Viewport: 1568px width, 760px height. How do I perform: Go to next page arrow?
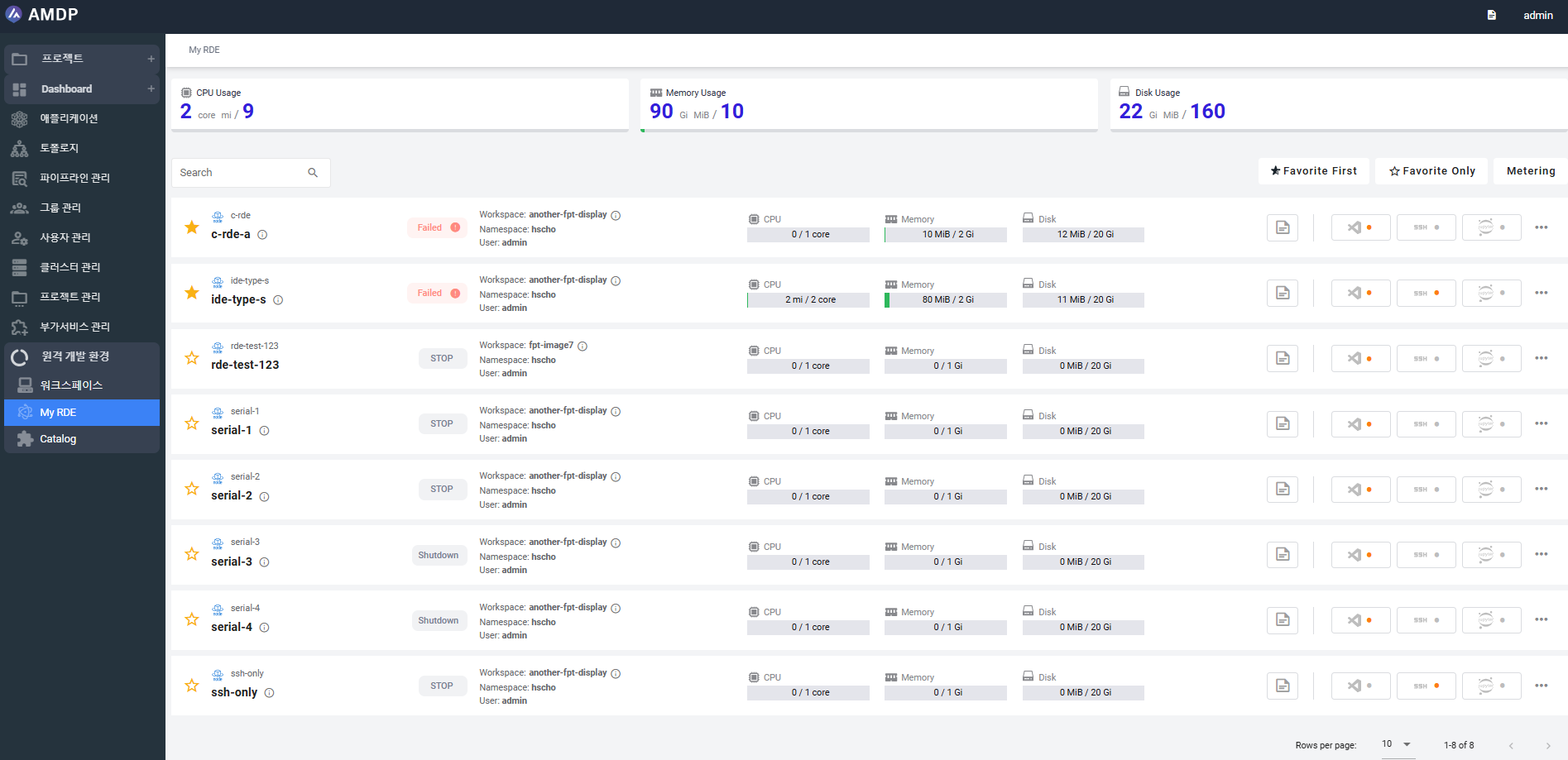tap(1548, 746)
